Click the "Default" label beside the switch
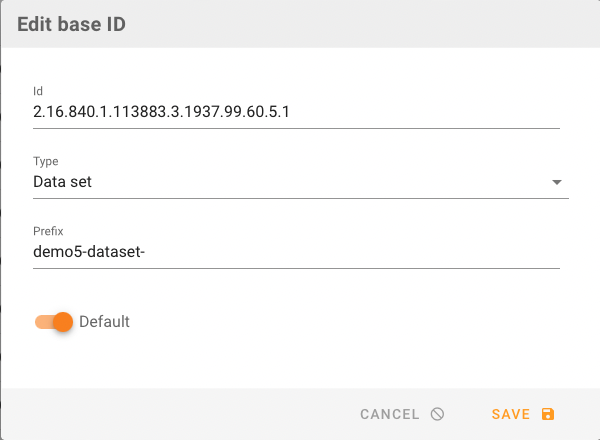This screenshot has height=440, width=600. pyautogui.click(x=104, y=322)
